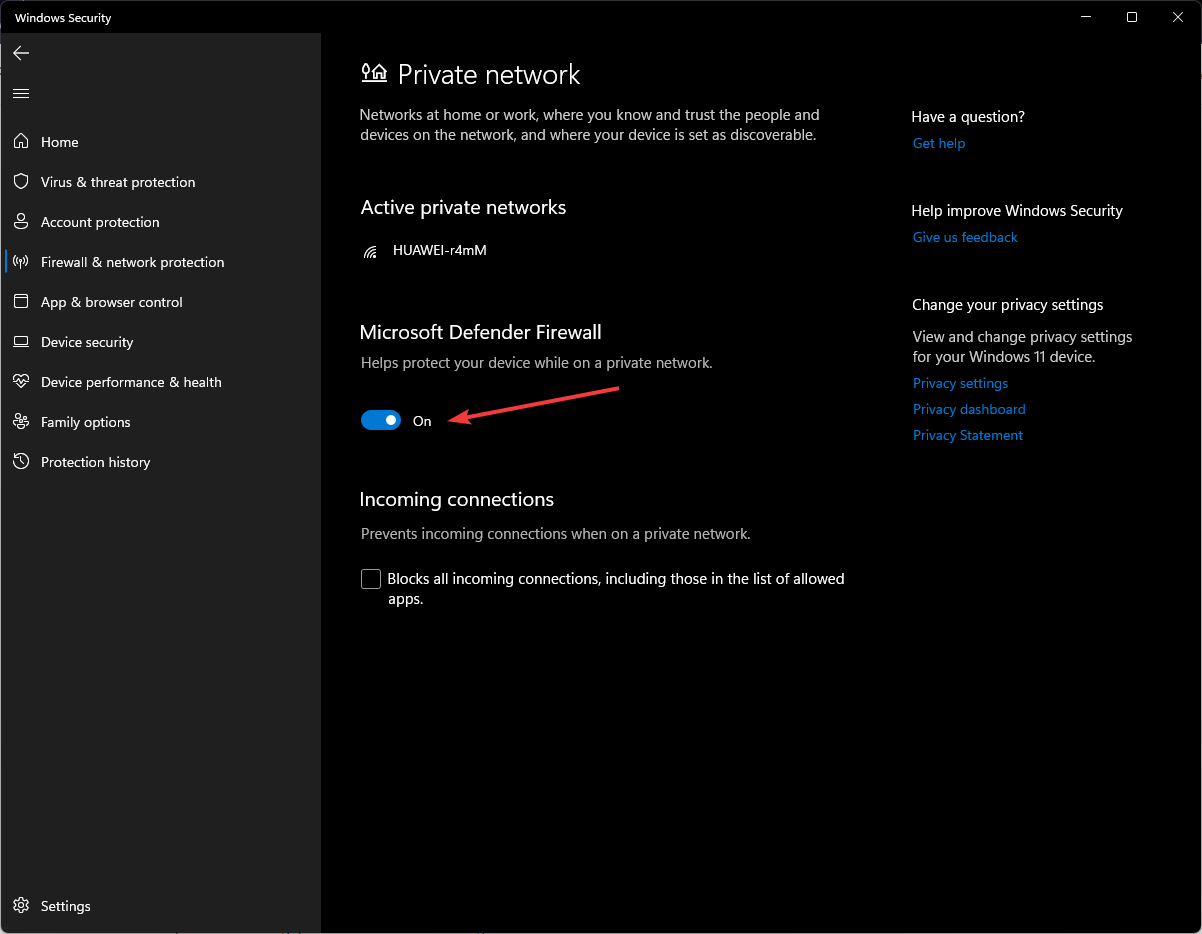Screen dimensions: 1202x934
Task: Click the Account protection person icon
Action: point(21,222)
